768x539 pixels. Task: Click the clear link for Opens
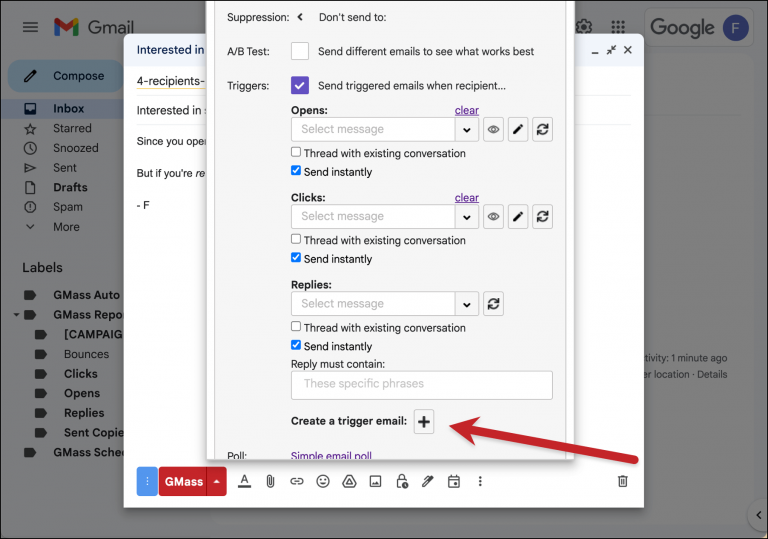466,110
